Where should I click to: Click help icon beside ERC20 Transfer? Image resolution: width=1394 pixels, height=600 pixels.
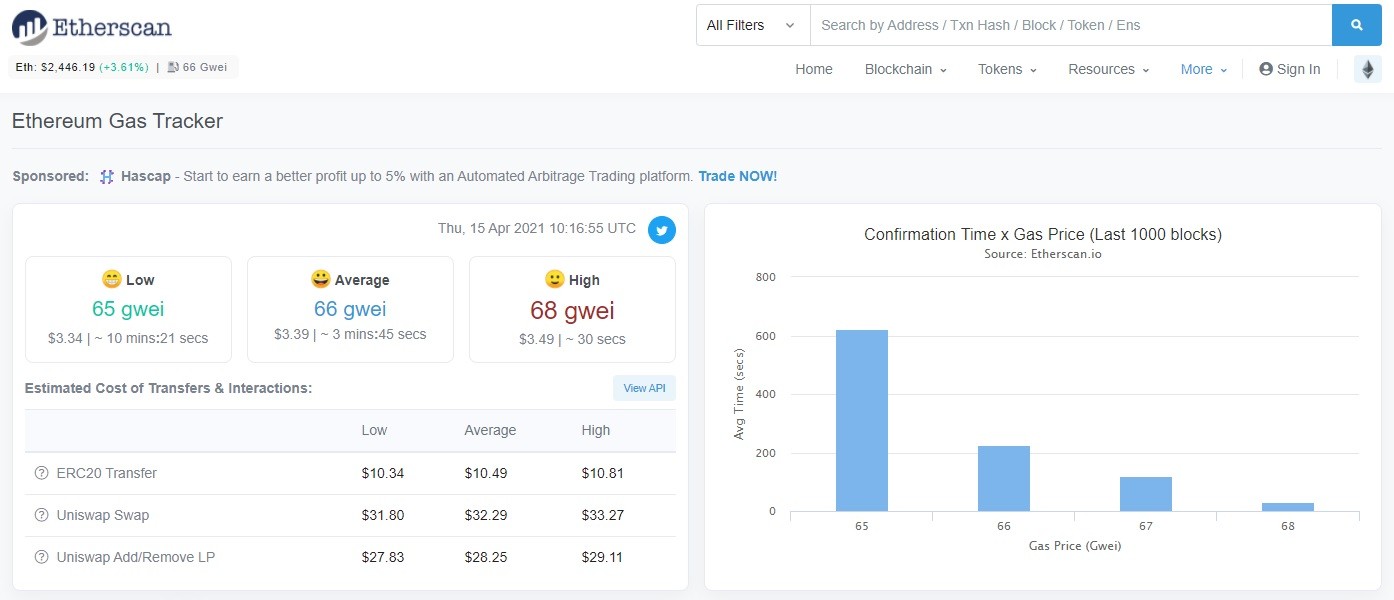41,473
